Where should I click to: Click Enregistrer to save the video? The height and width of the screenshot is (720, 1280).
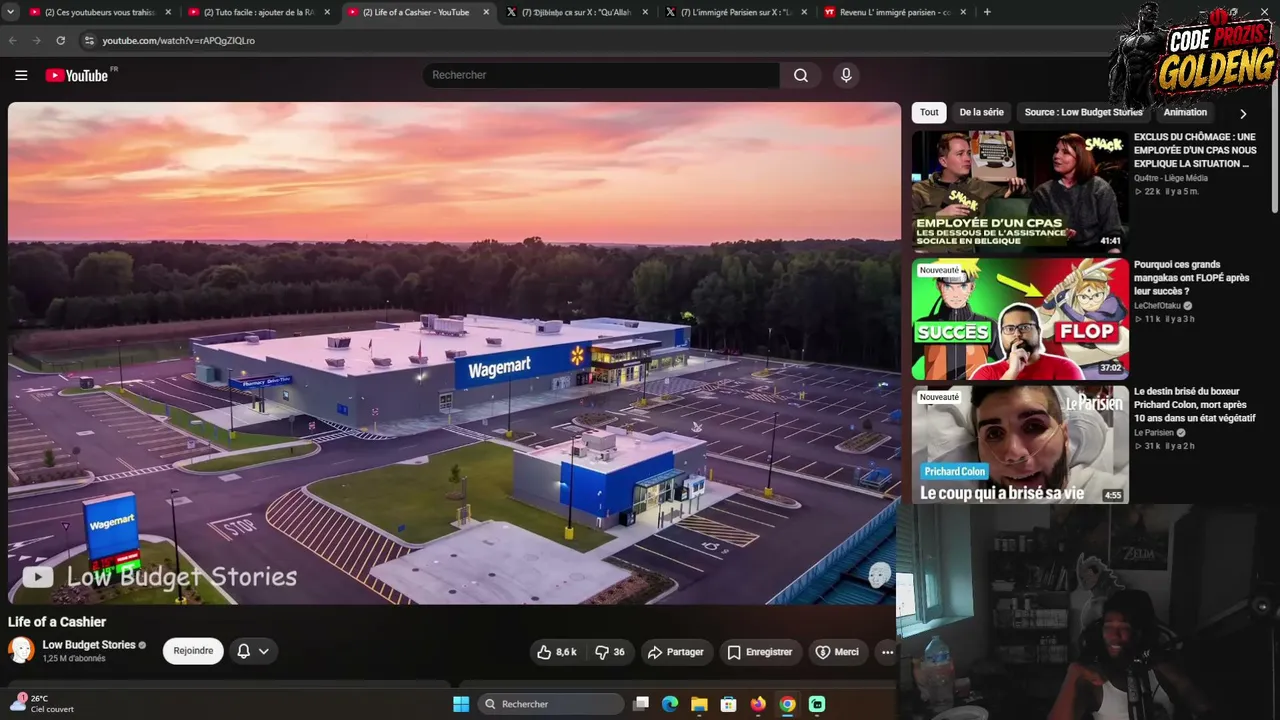pyautogui.click(x=759, y=652)
